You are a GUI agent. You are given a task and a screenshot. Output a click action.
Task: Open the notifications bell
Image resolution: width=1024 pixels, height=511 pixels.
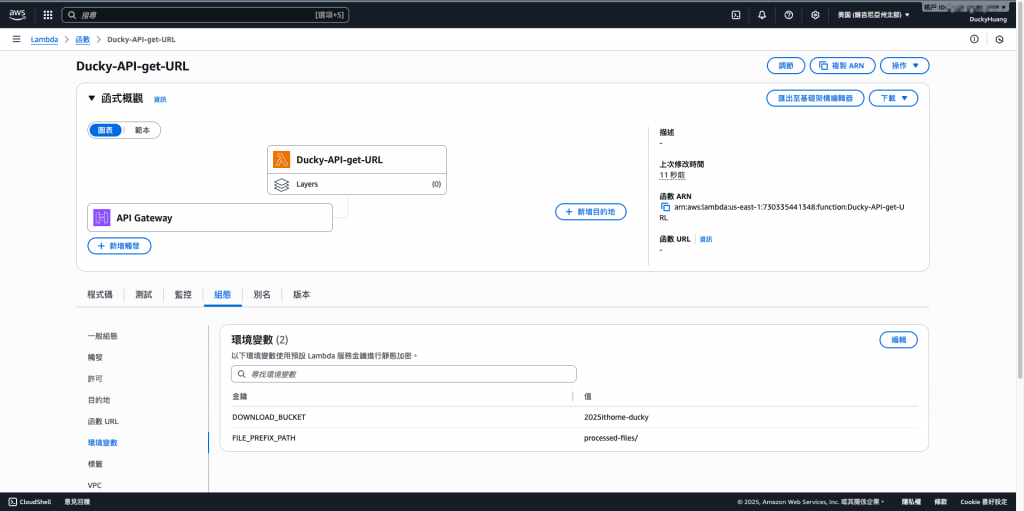[762, 15]
